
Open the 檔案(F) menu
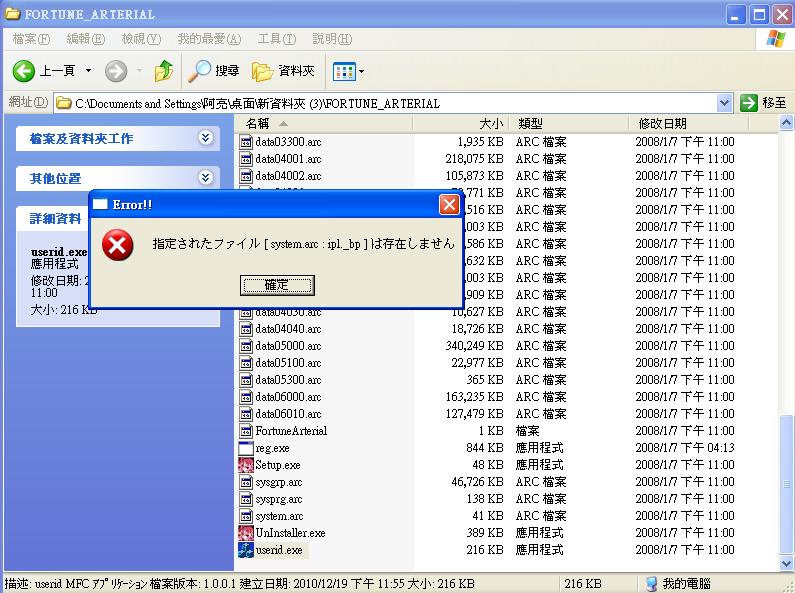pos(31,39)
